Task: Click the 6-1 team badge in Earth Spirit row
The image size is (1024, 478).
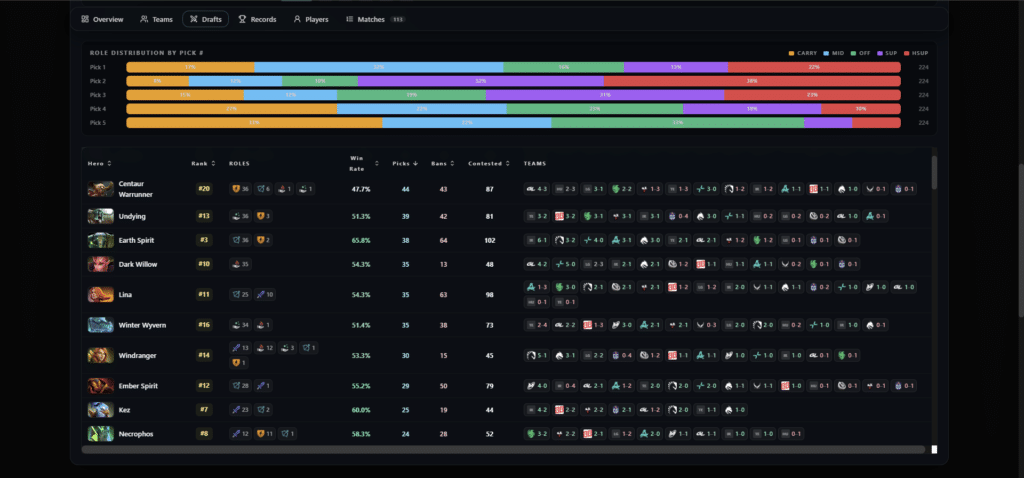Action: point(536,240)
